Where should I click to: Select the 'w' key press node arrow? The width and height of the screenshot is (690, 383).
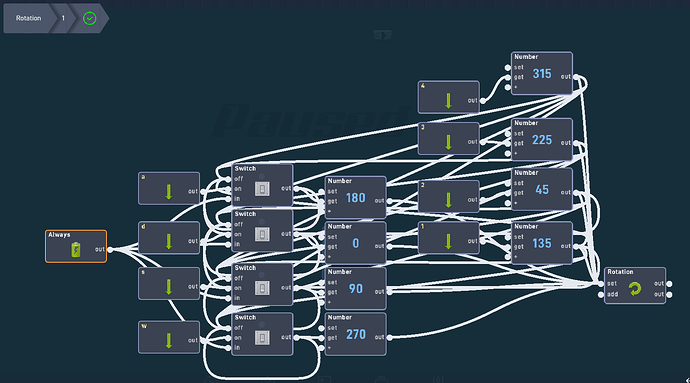click(x=169, y=341)
